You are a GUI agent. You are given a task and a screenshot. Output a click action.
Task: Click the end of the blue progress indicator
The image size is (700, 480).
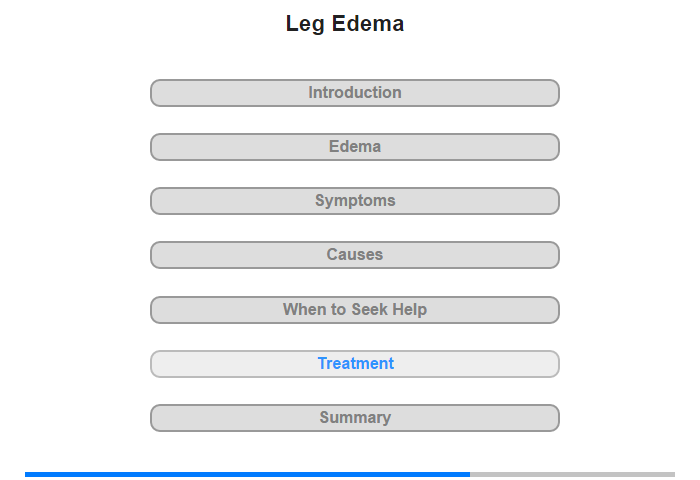pyautogui.click(x=468, y=474)
